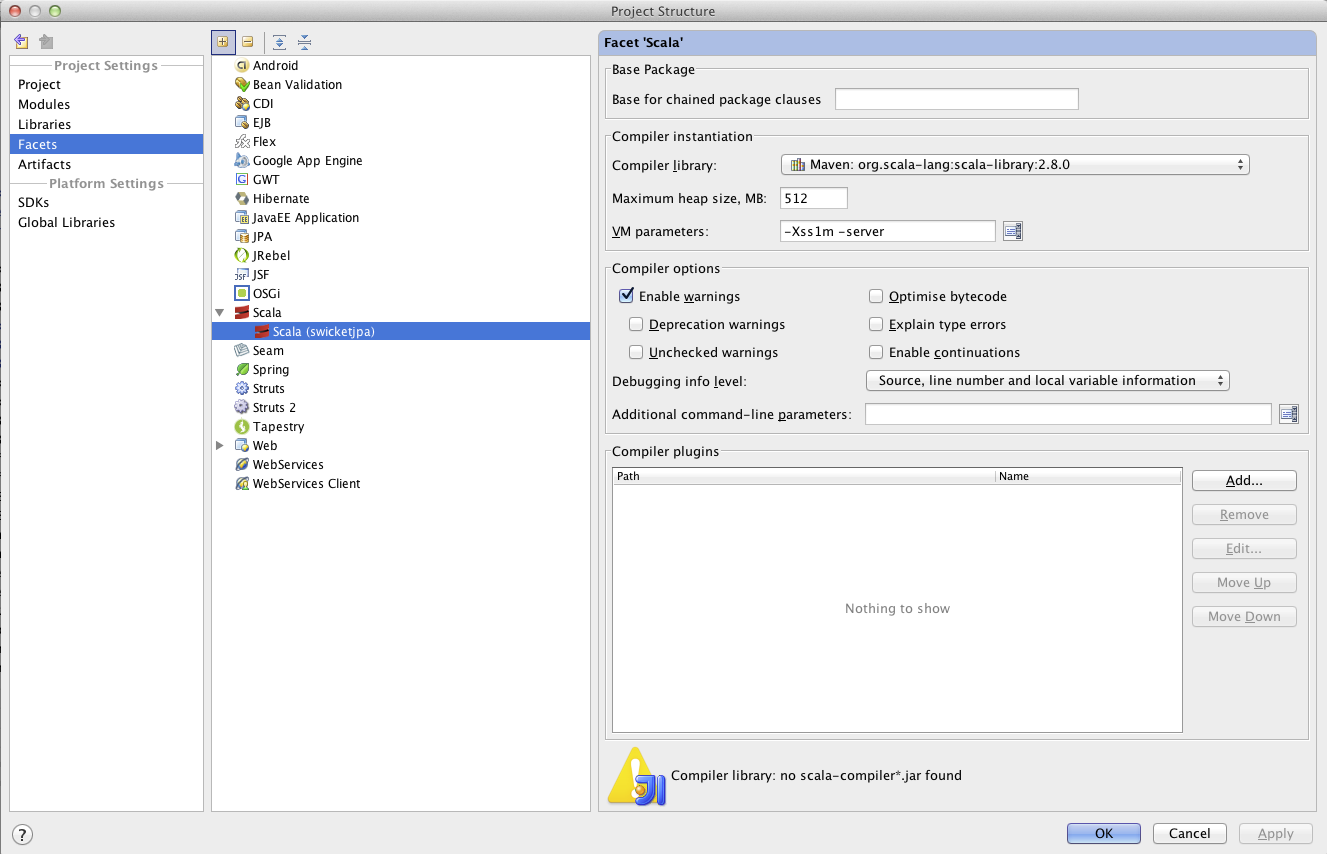
Task: Enable Explain type errors checkbox
Action: pyautogui.click(x=876, y=324)
